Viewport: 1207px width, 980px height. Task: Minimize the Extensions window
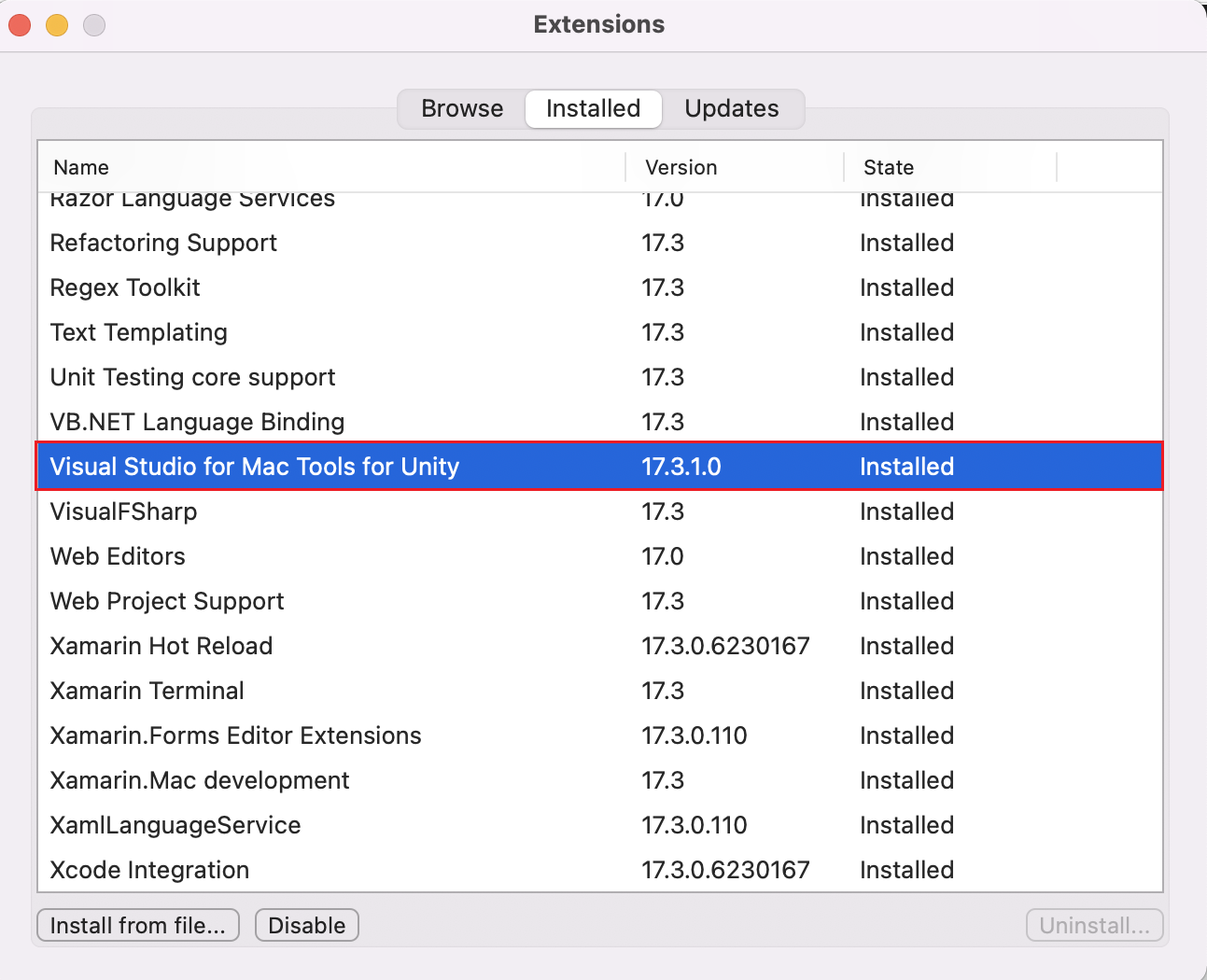56,25
